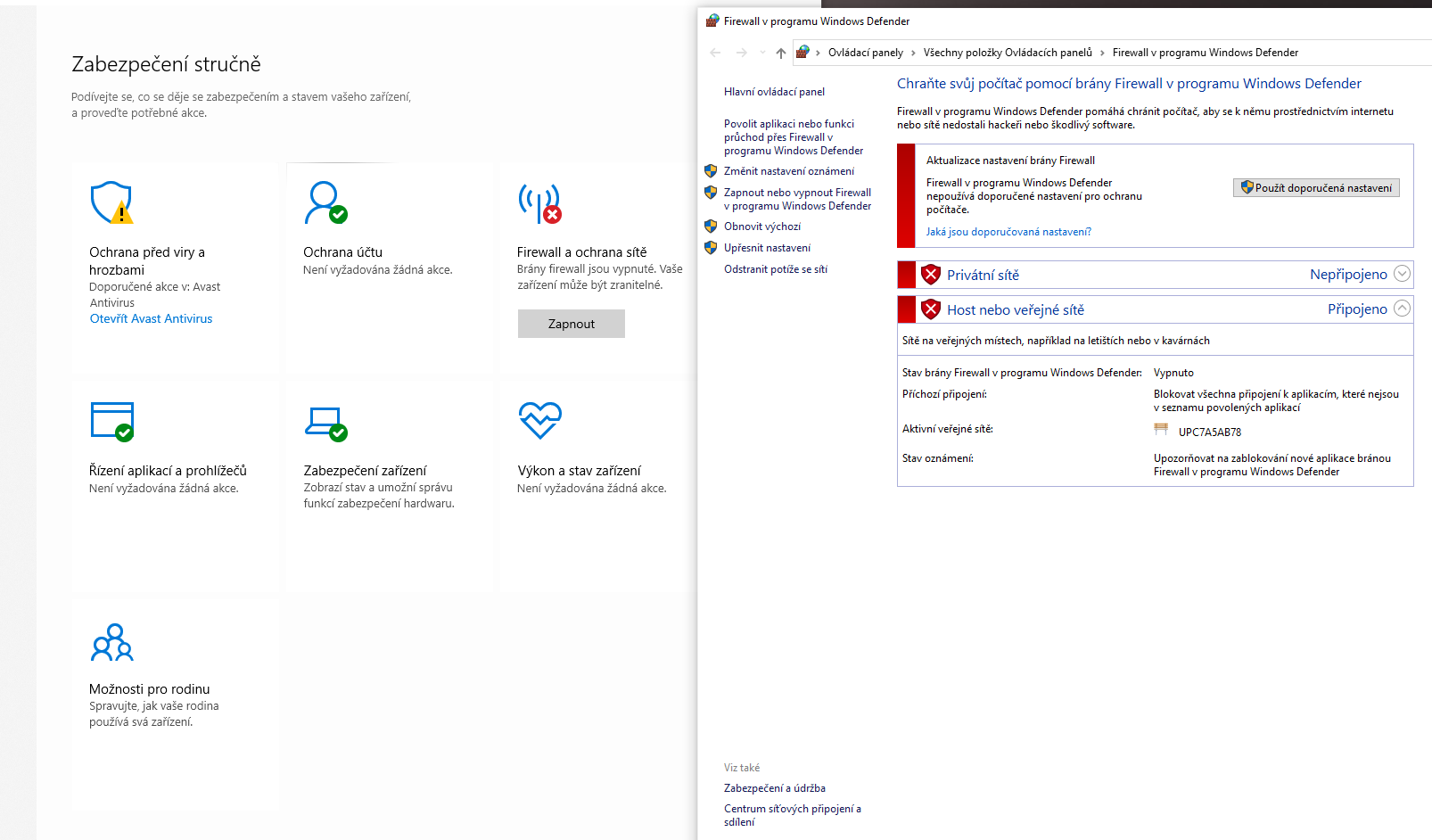Open Řízení aplikací a prohlížečů card title
This screenshot has height=840, width=1432.
pos(168,471)
